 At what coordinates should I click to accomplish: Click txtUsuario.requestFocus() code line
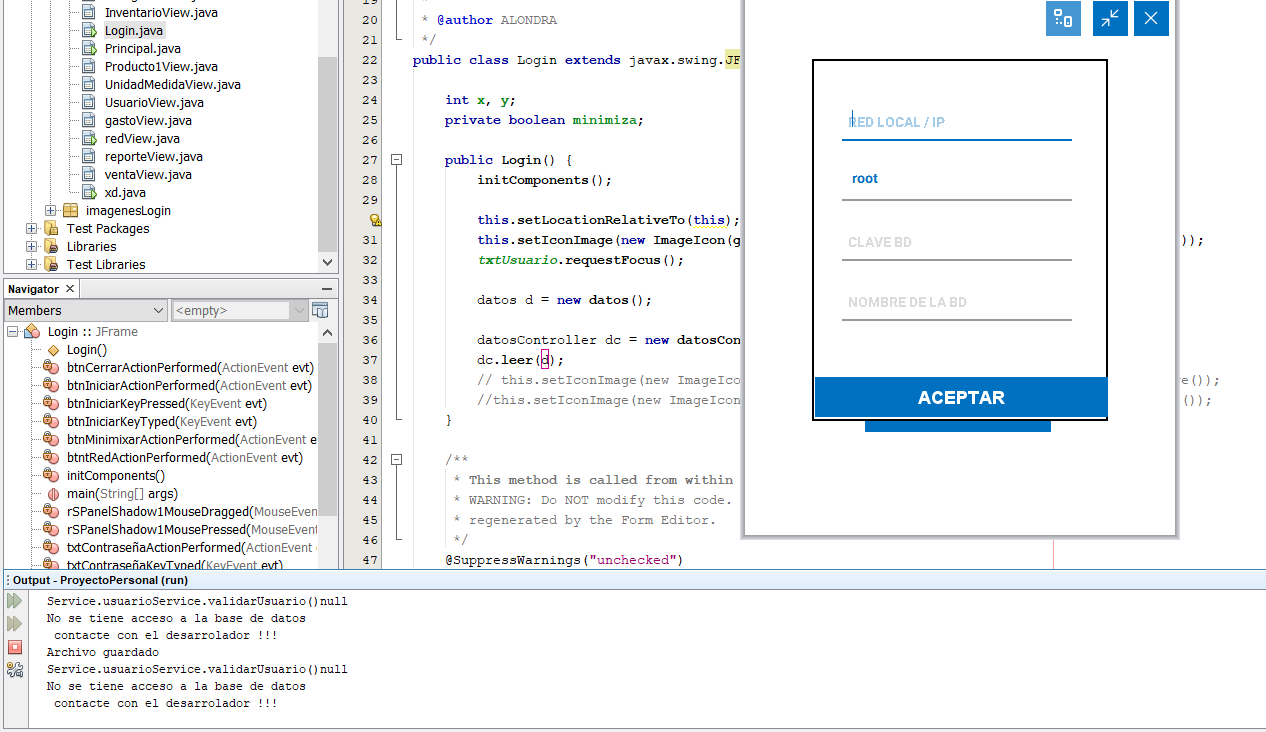[x=580, y=260]
